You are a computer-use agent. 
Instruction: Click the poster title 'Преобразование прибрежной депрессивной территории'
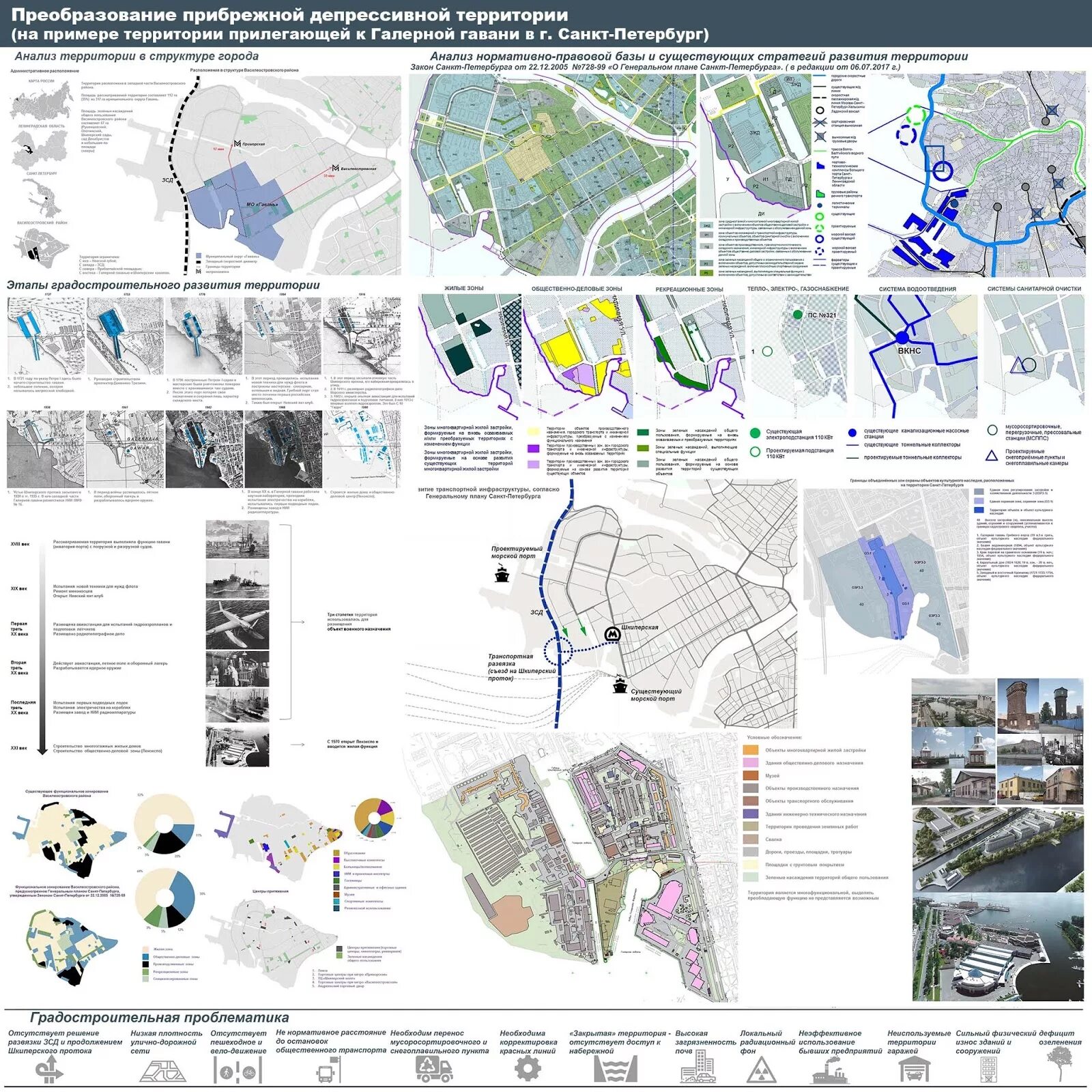[289, 15]
